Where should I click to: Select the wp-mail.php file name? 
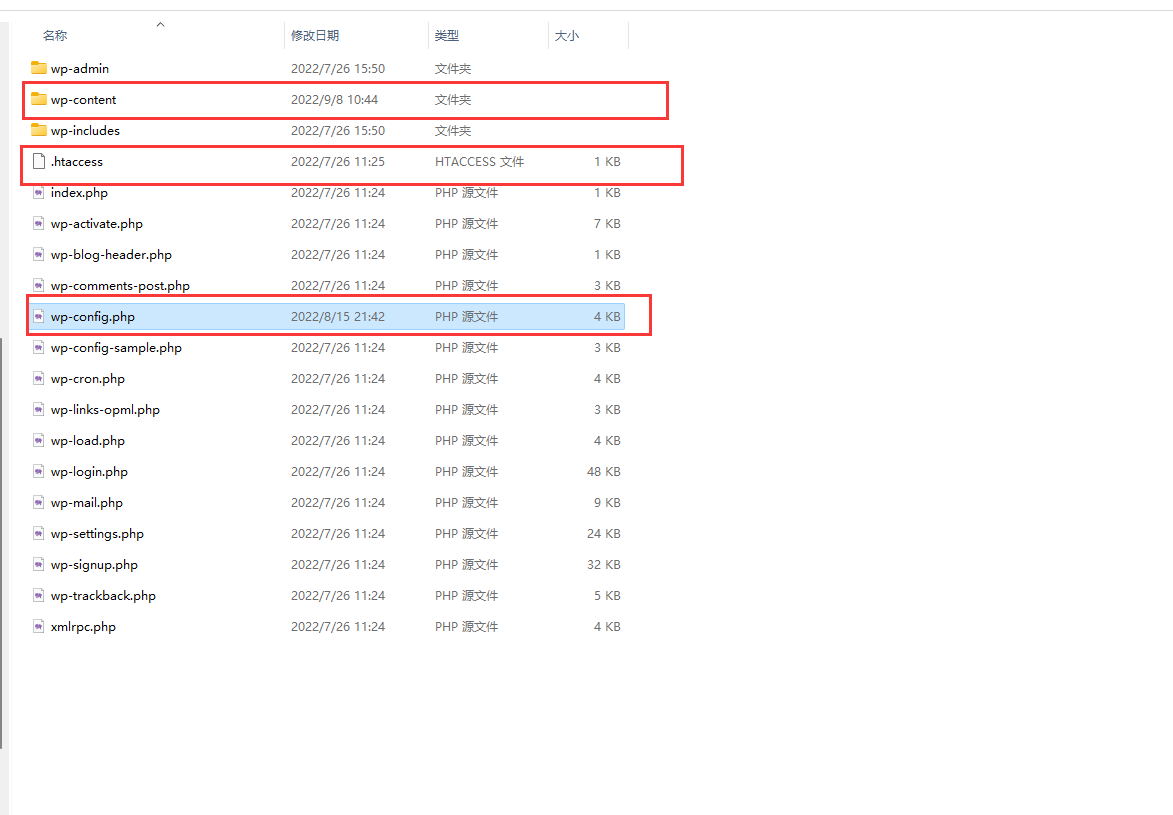pyautogui.click(x=87, y=503)
